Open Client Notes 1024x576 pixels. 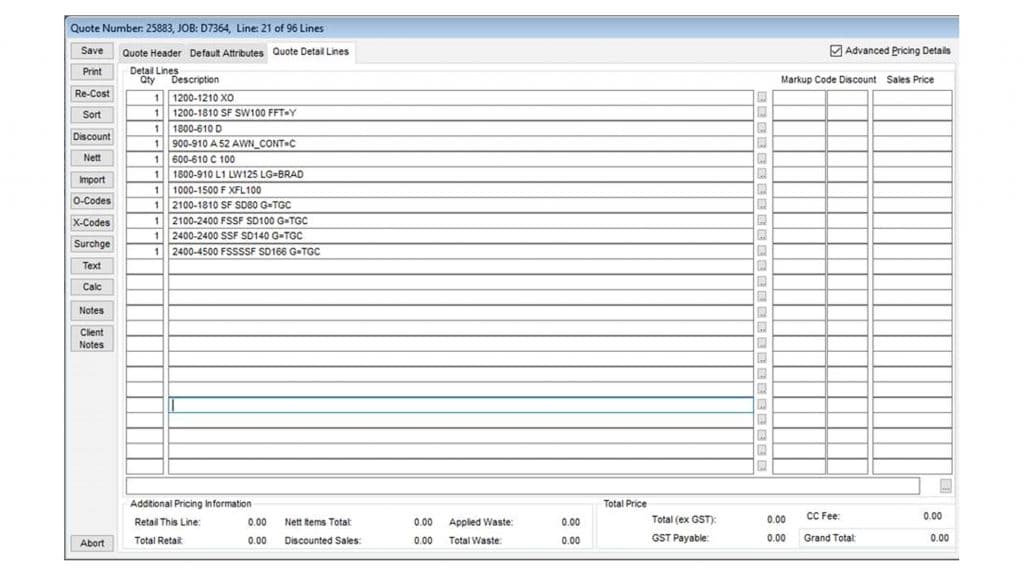(x=92, y=338)
